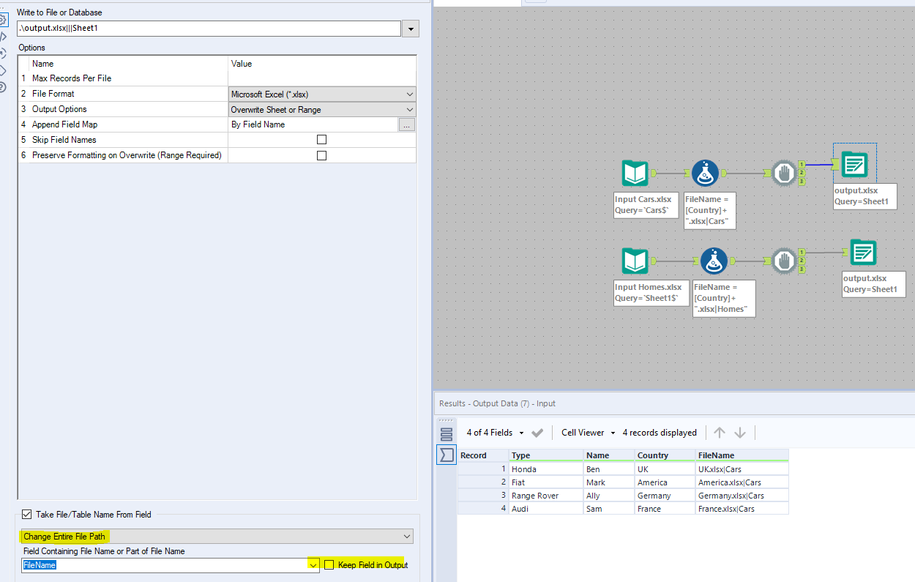Enable Keep Field in Output checkbox
Viewport: 915px width, 582px height.
click(x=329, y=564)
